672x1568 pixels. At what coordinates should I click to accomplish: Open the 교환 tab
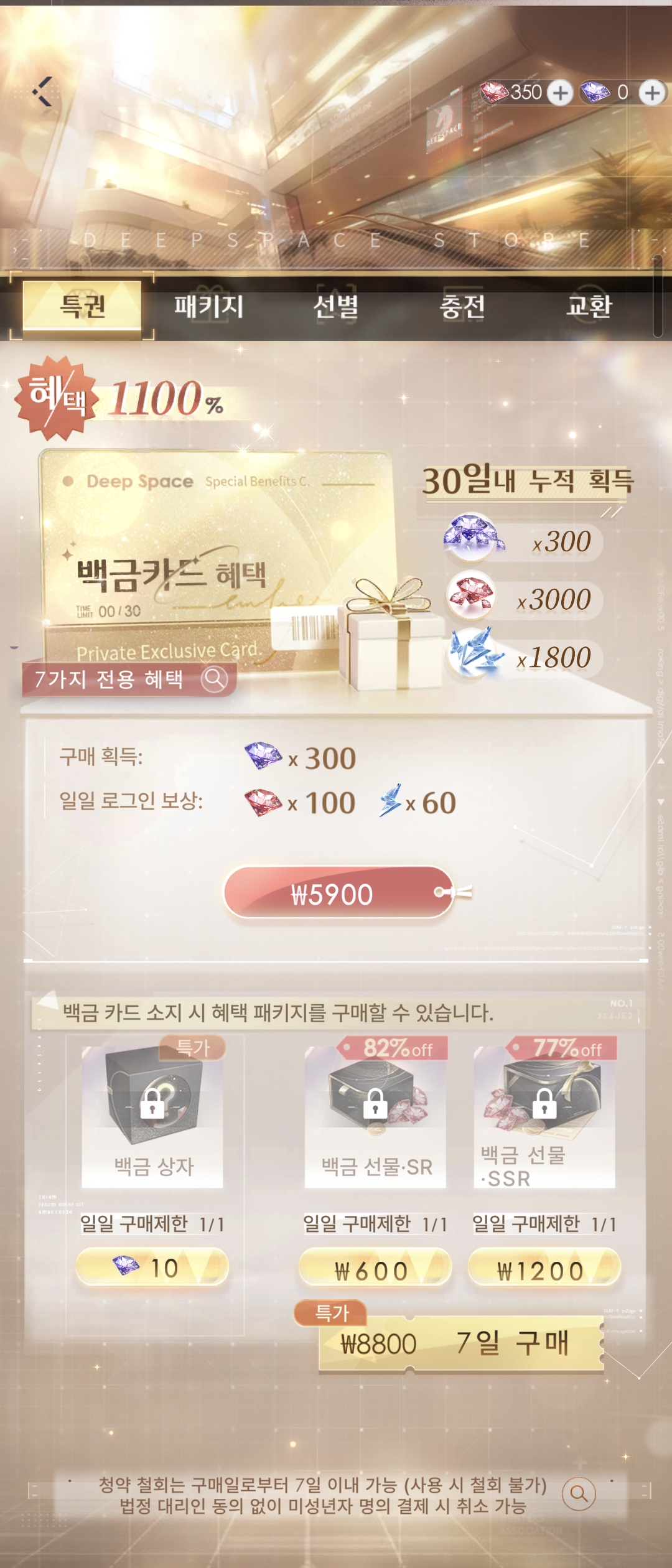coord(589,306)
